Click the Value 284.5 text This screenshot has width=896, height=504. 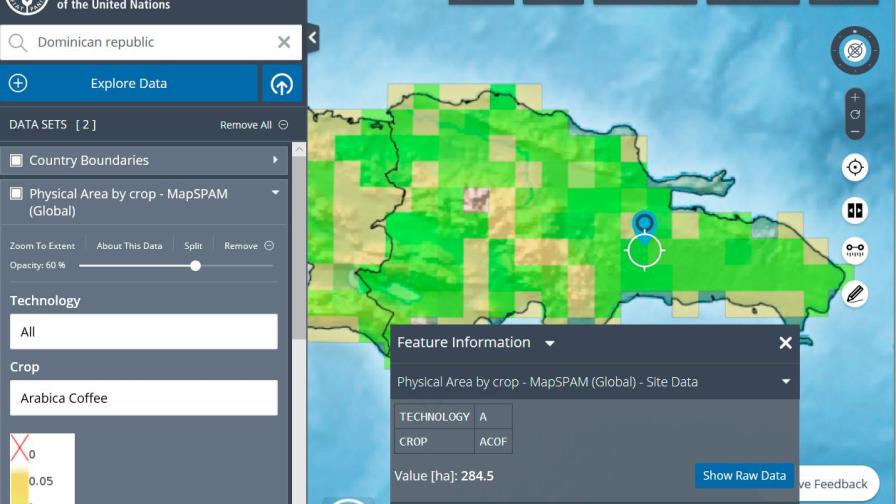[x=443, y=475]
